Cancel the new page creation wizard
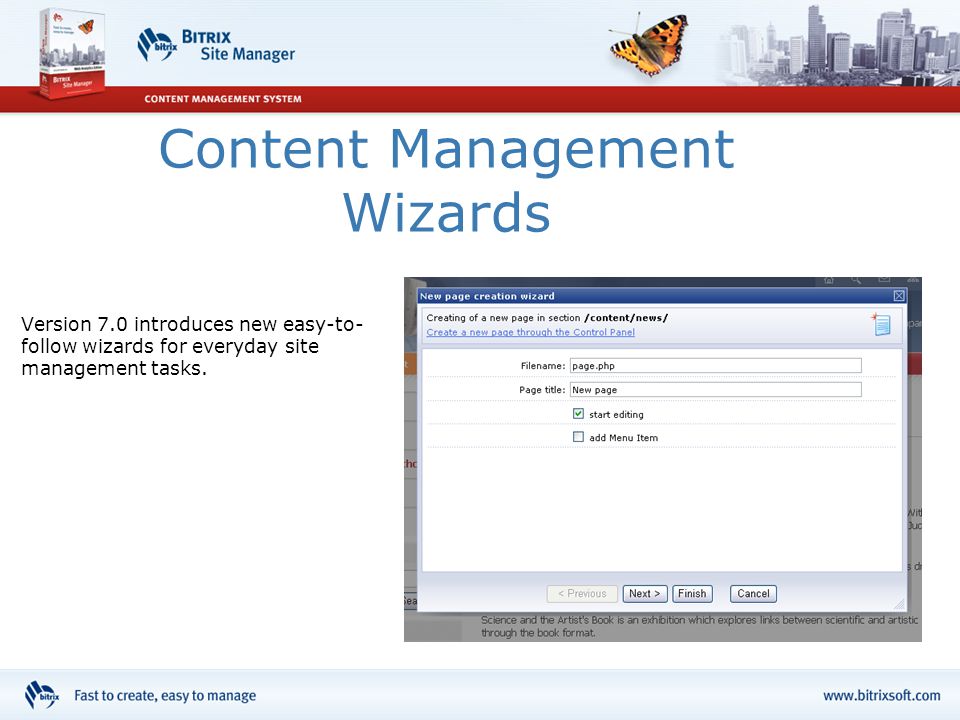The image size is (960, 720). [x=753, y=593]
